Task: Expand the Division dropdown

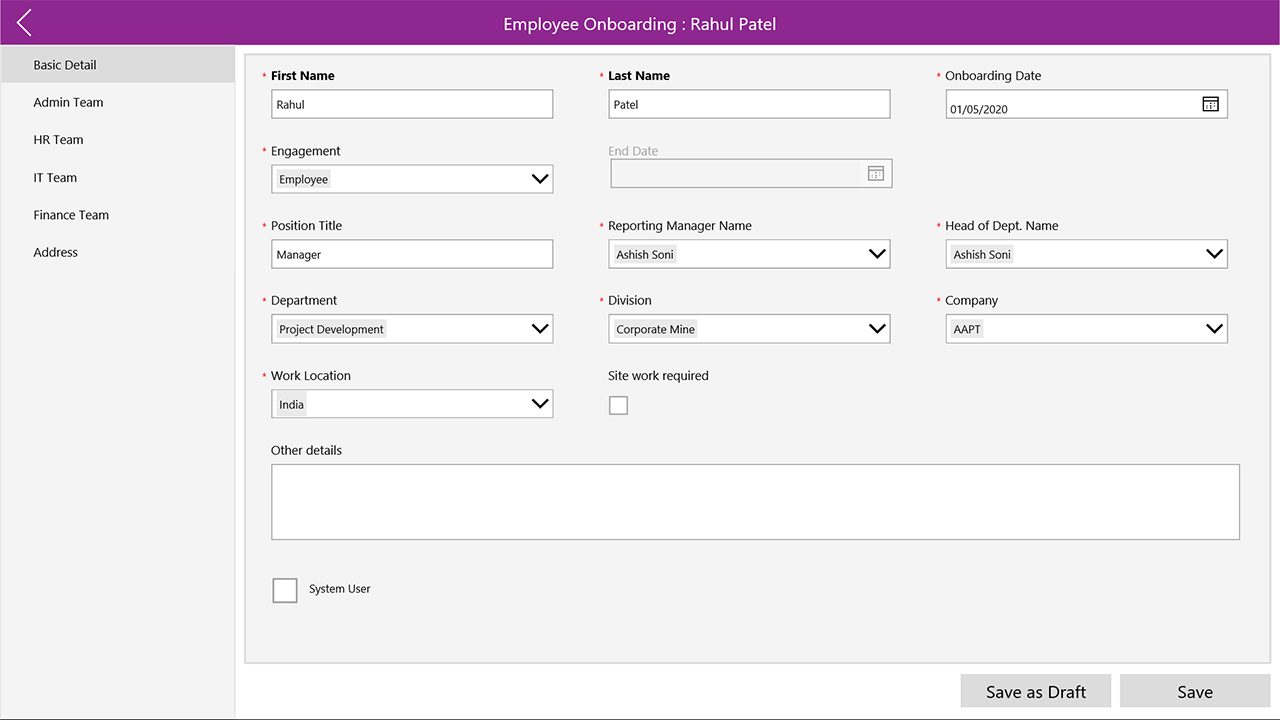Action: pos(877,329)
